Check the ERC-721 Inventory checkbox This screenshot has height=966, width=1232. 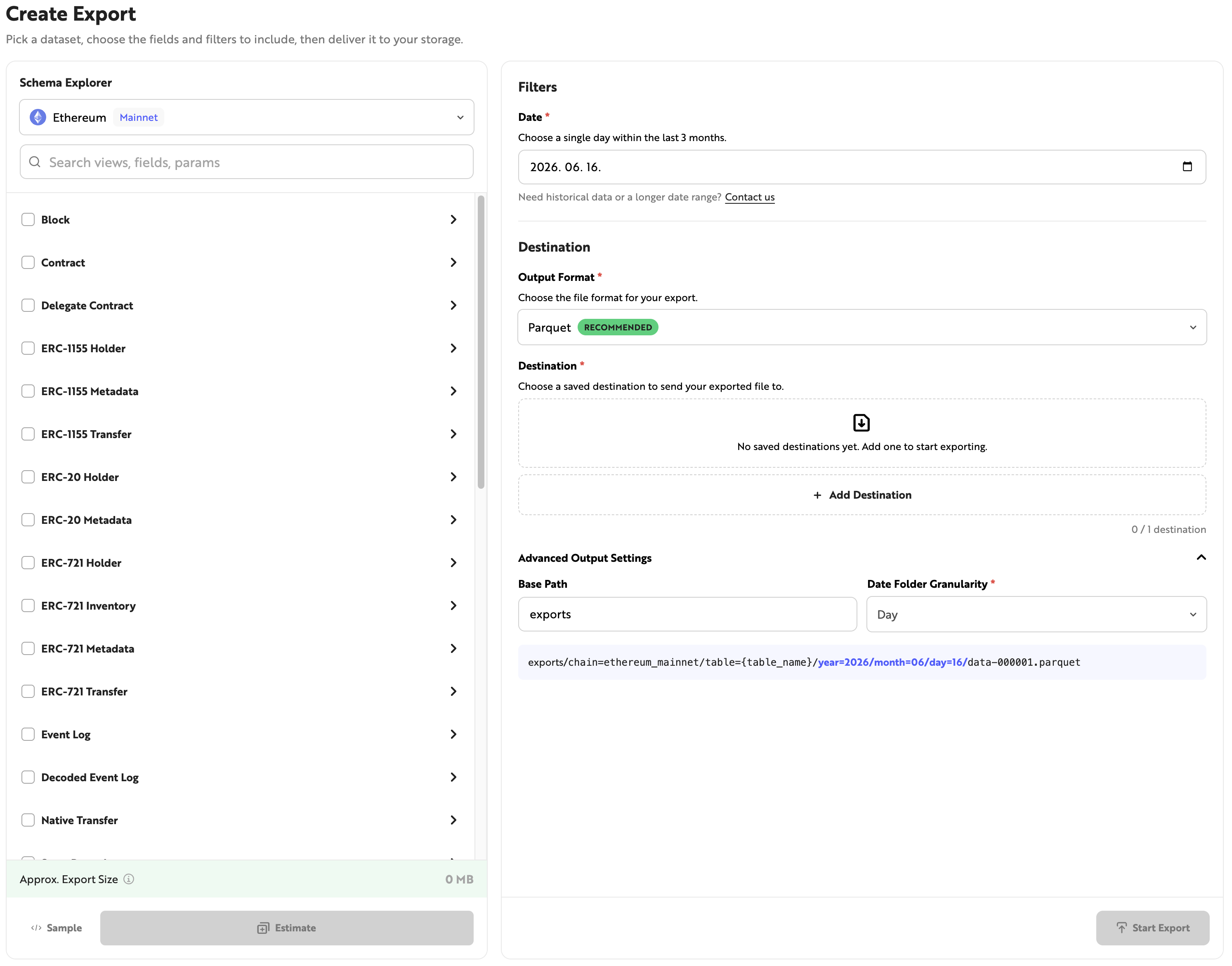click(28, 606)
